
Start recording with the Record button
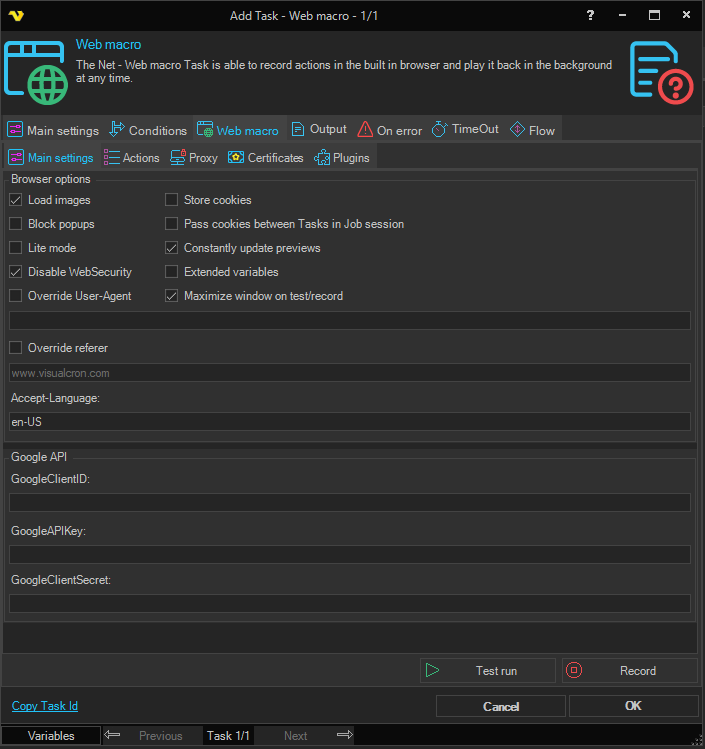pyautogui.click(x=629, y=671)
